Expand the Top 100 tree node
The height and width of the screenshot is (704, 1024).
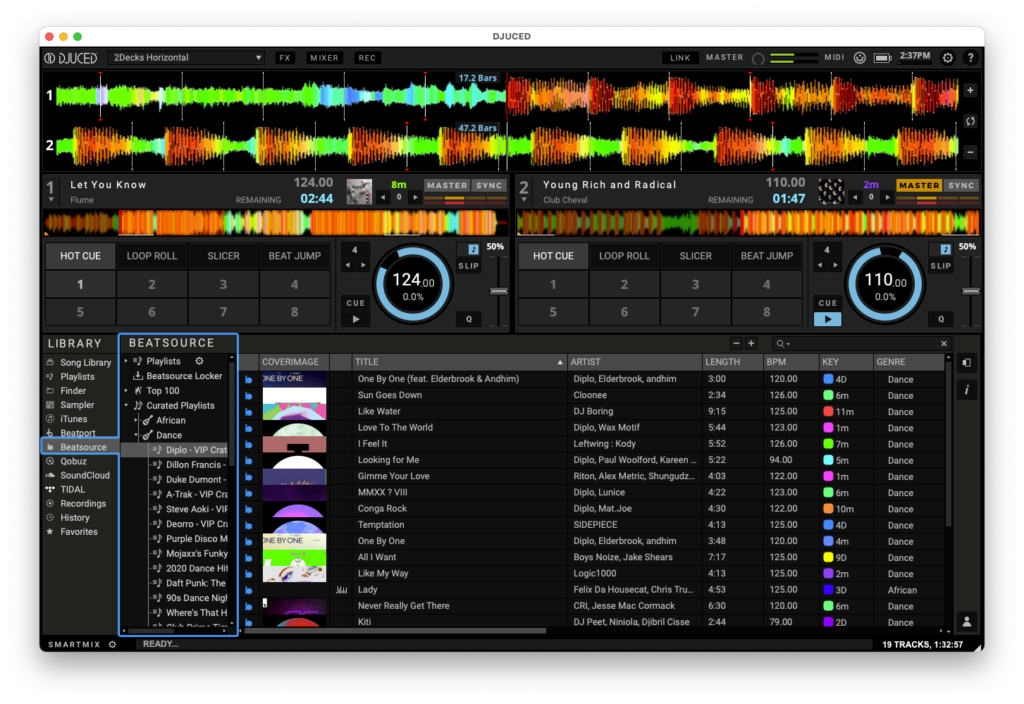pyautogui.click(x=126, y=391)
